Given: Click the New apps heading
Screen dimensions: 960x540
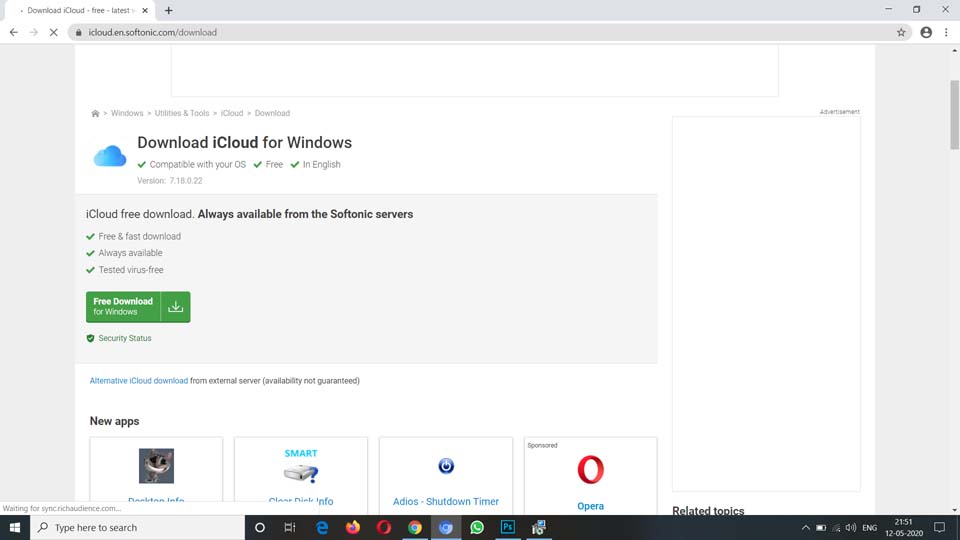Looking at the screenshot, I should point(114,421).
